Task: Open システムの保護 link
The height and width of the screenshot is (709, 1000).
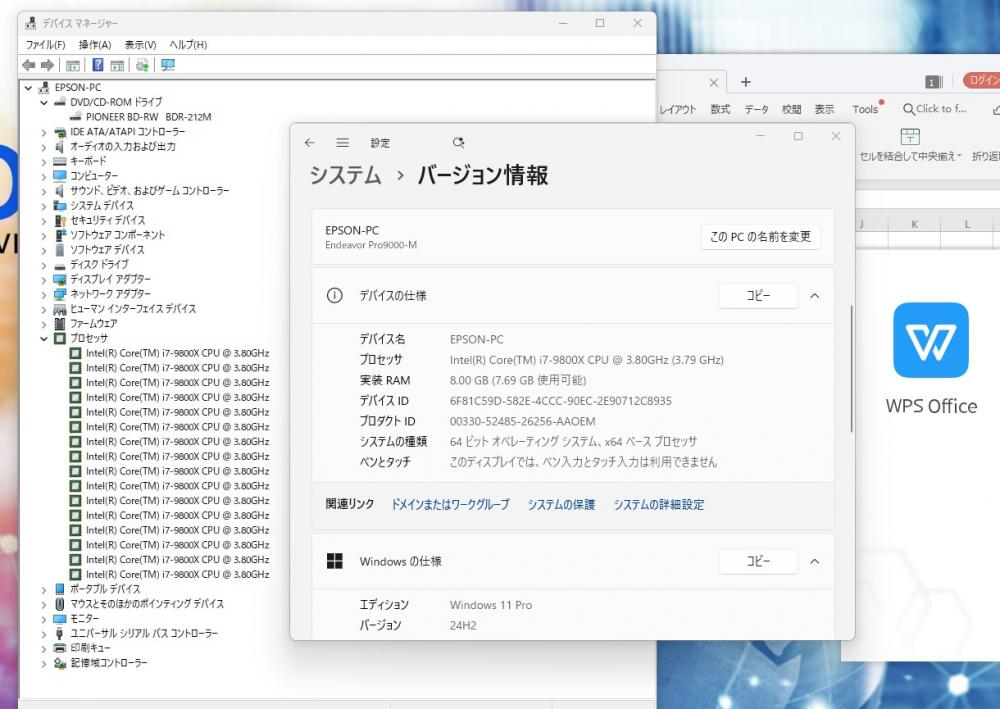Action: tap(561, 504)
